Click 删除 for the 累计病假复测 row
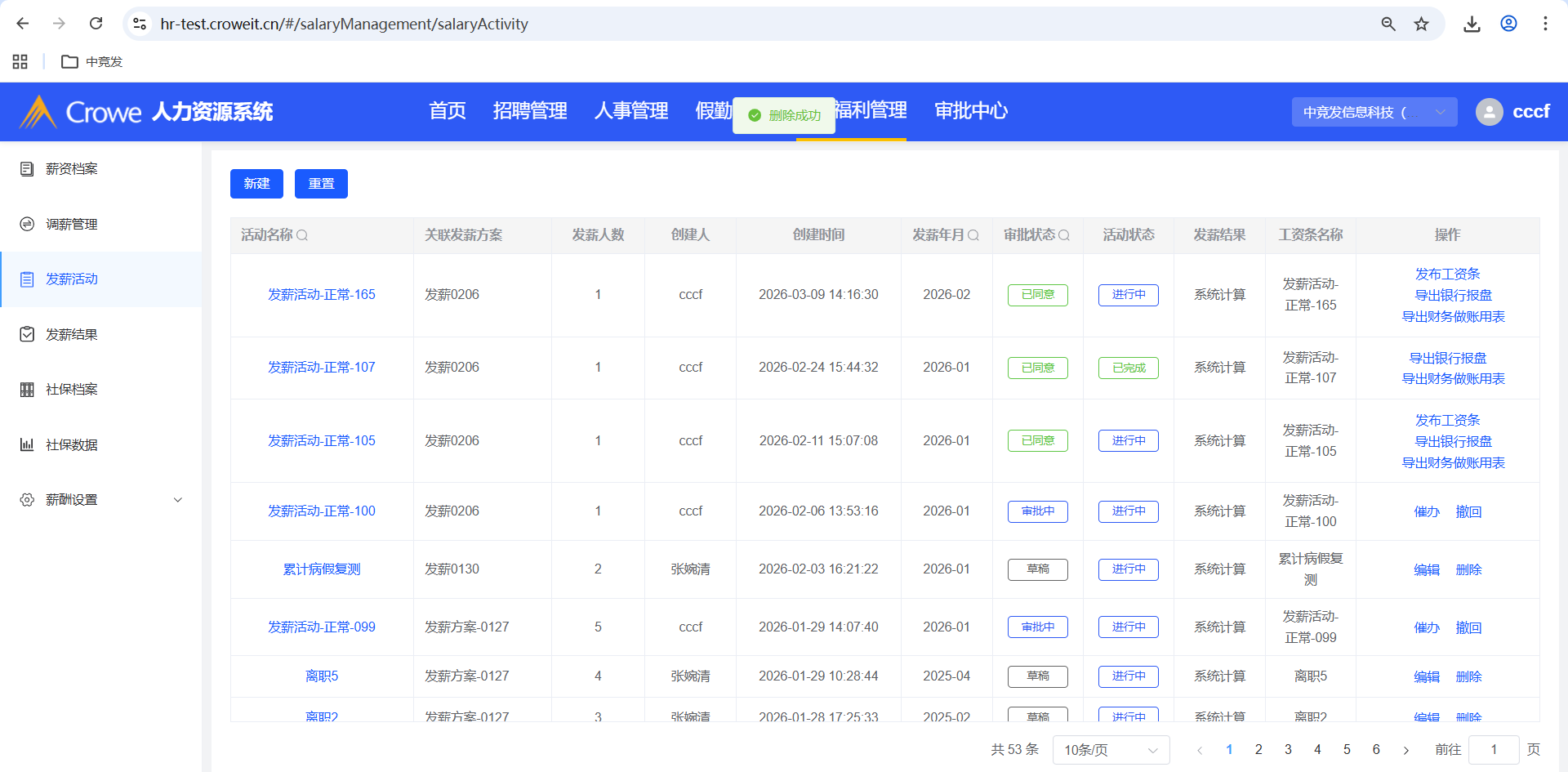1568x772 pixels. click(1468, 570)
